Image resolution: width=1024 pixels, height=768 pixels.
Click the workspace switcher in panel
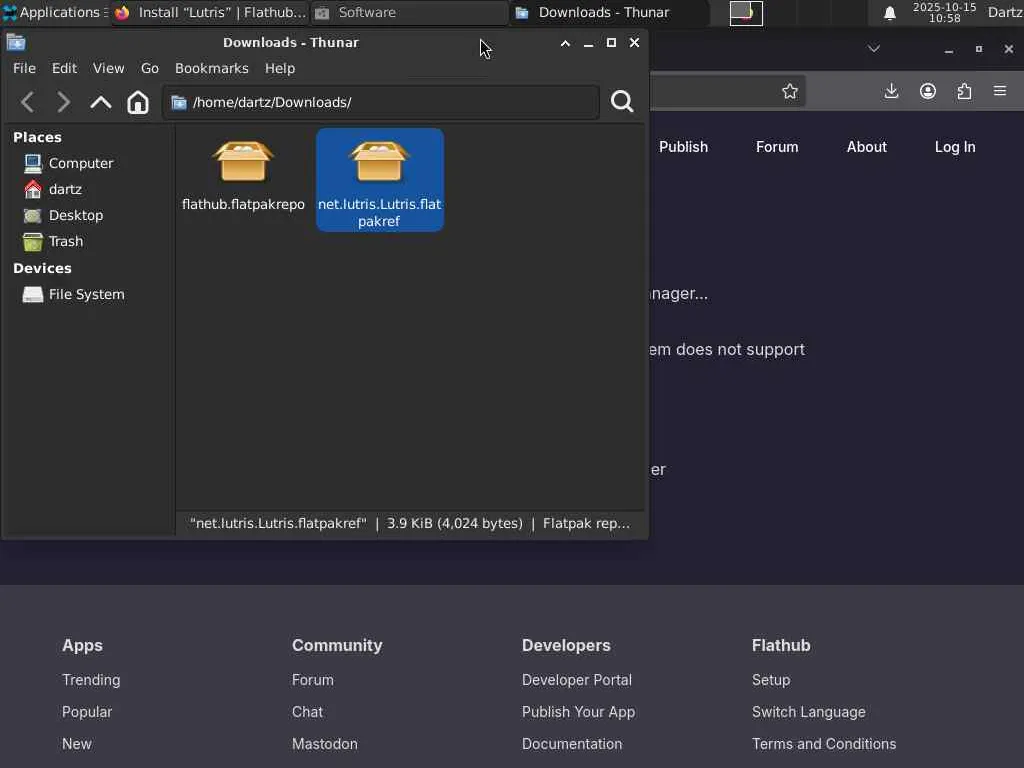click(746, 13)
